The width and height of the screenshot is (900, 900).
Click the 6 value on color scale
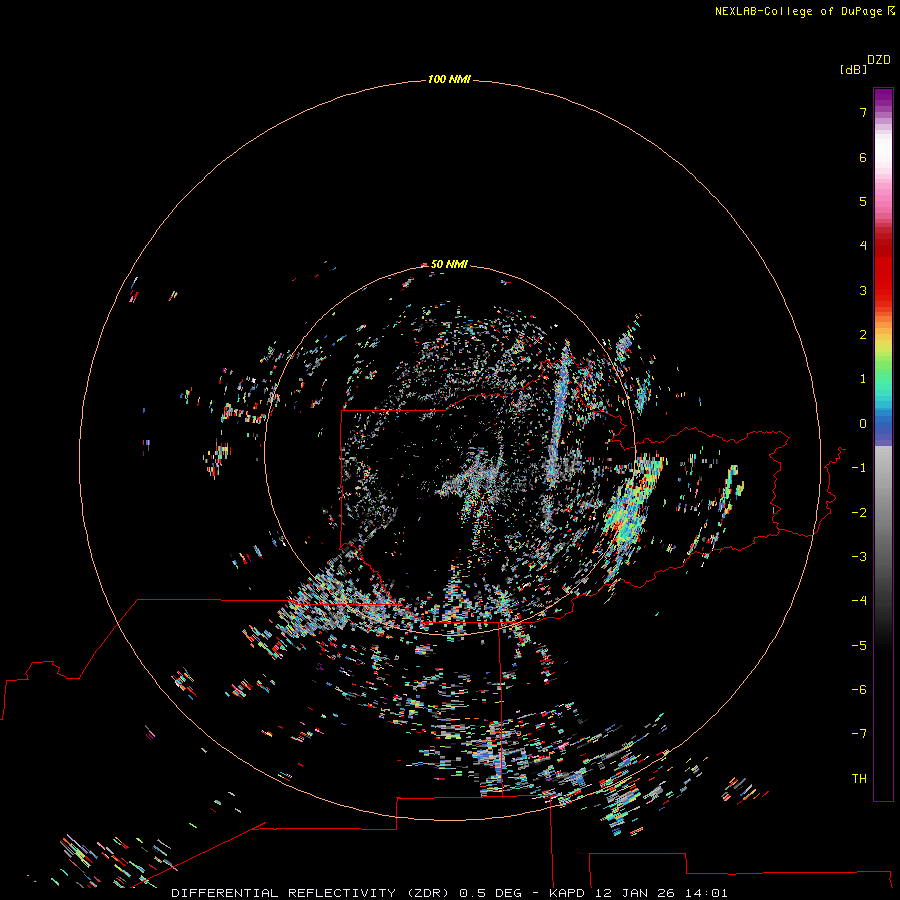pos(863,157)
